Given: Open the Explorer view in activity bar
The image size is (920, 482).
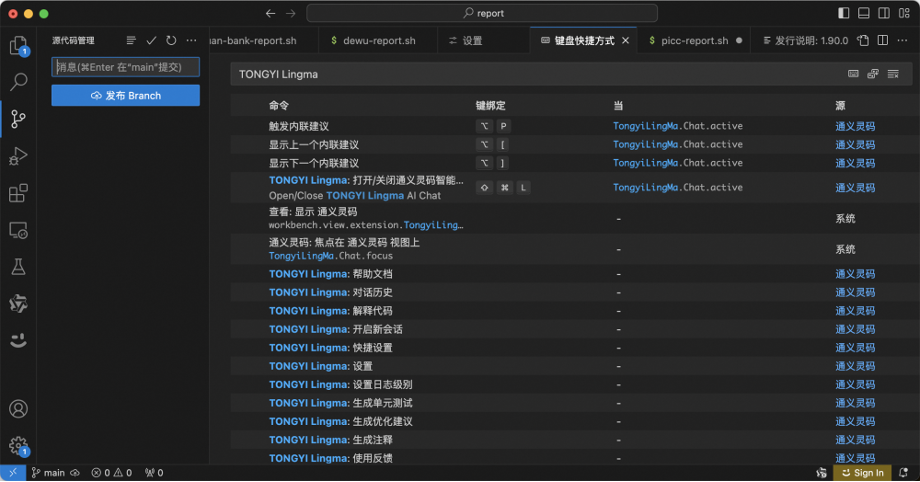Looking at the screenshot, I should (x=18, y=45).
